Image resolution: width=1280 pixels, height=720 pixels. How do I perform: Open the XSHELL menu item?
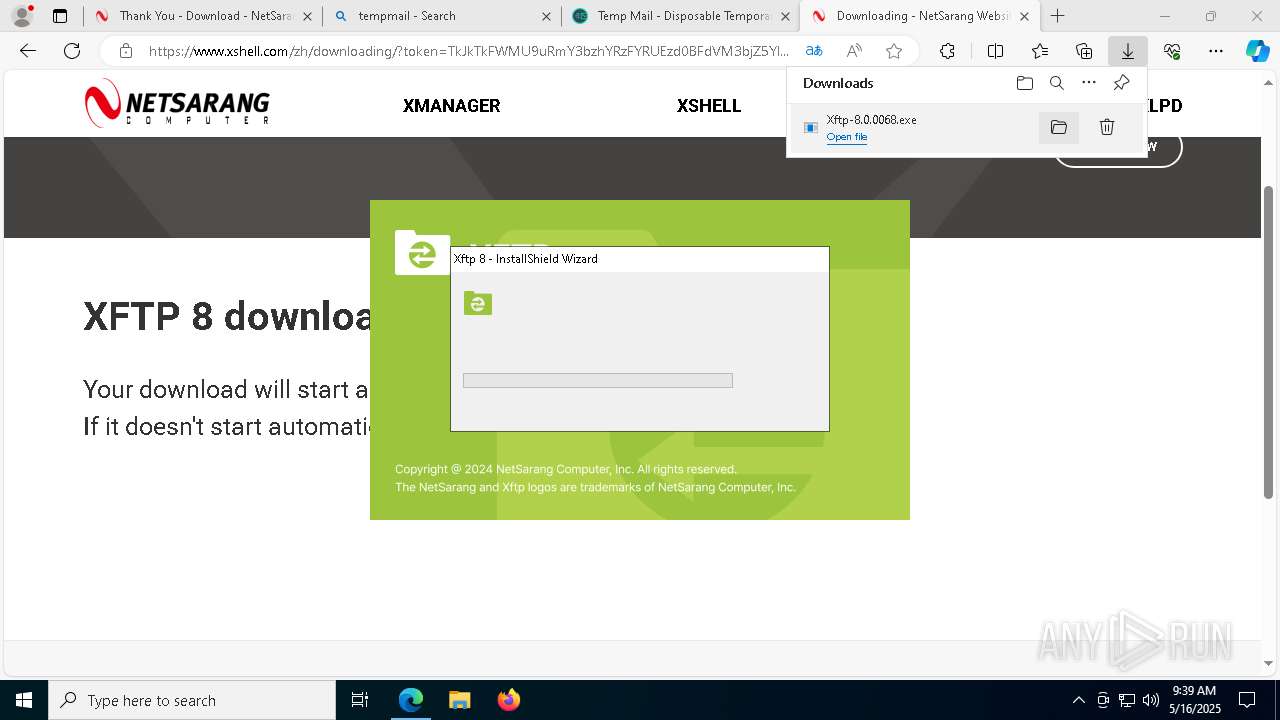(708, 106)
